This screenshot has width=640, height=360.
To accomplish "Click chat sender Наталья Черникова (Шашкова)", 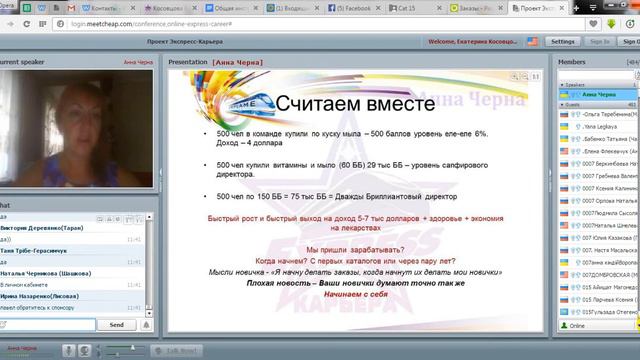I will [x=45, y=273].
